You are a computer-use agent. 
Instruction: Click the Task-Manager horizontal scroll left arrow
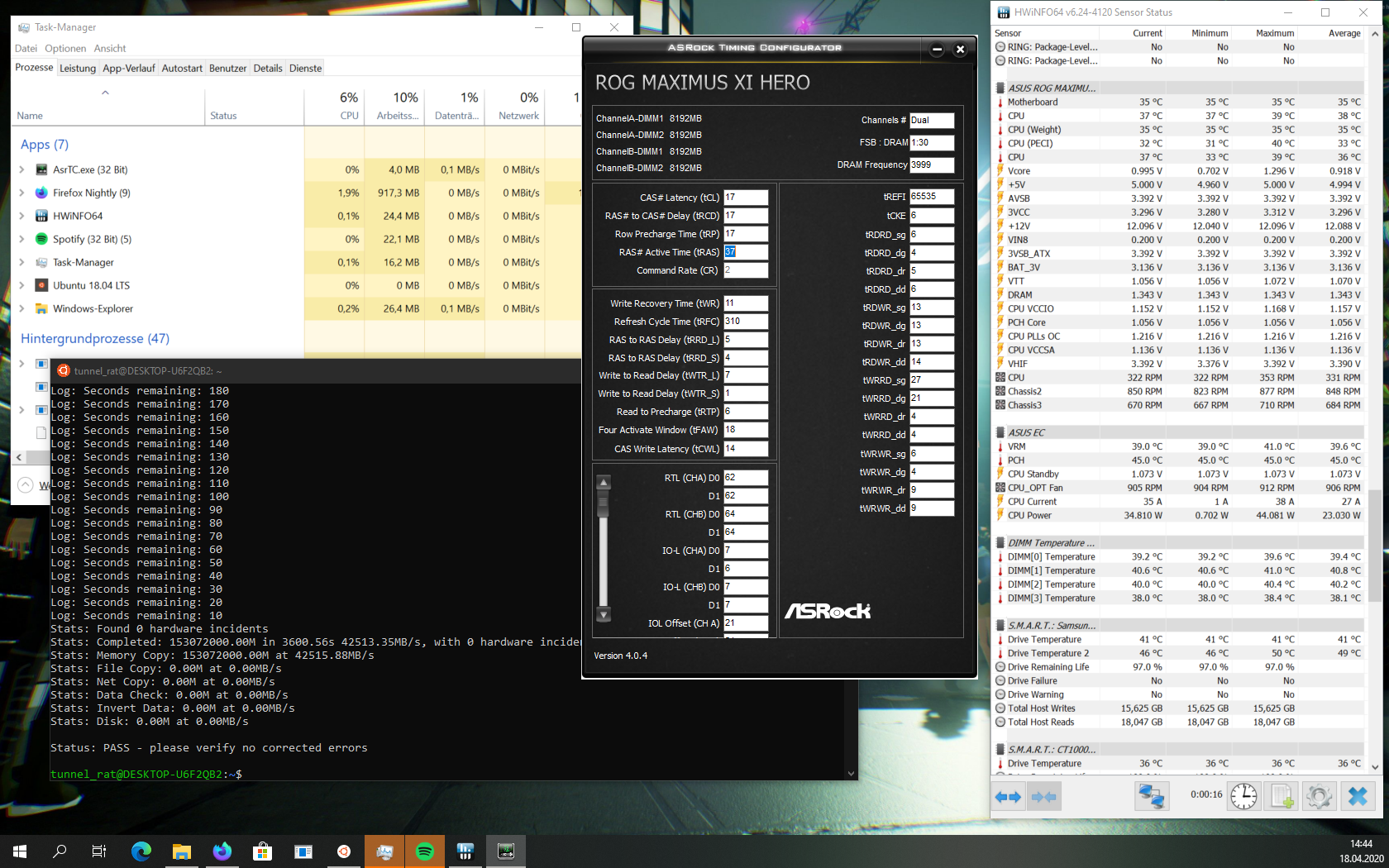[19, 457]
